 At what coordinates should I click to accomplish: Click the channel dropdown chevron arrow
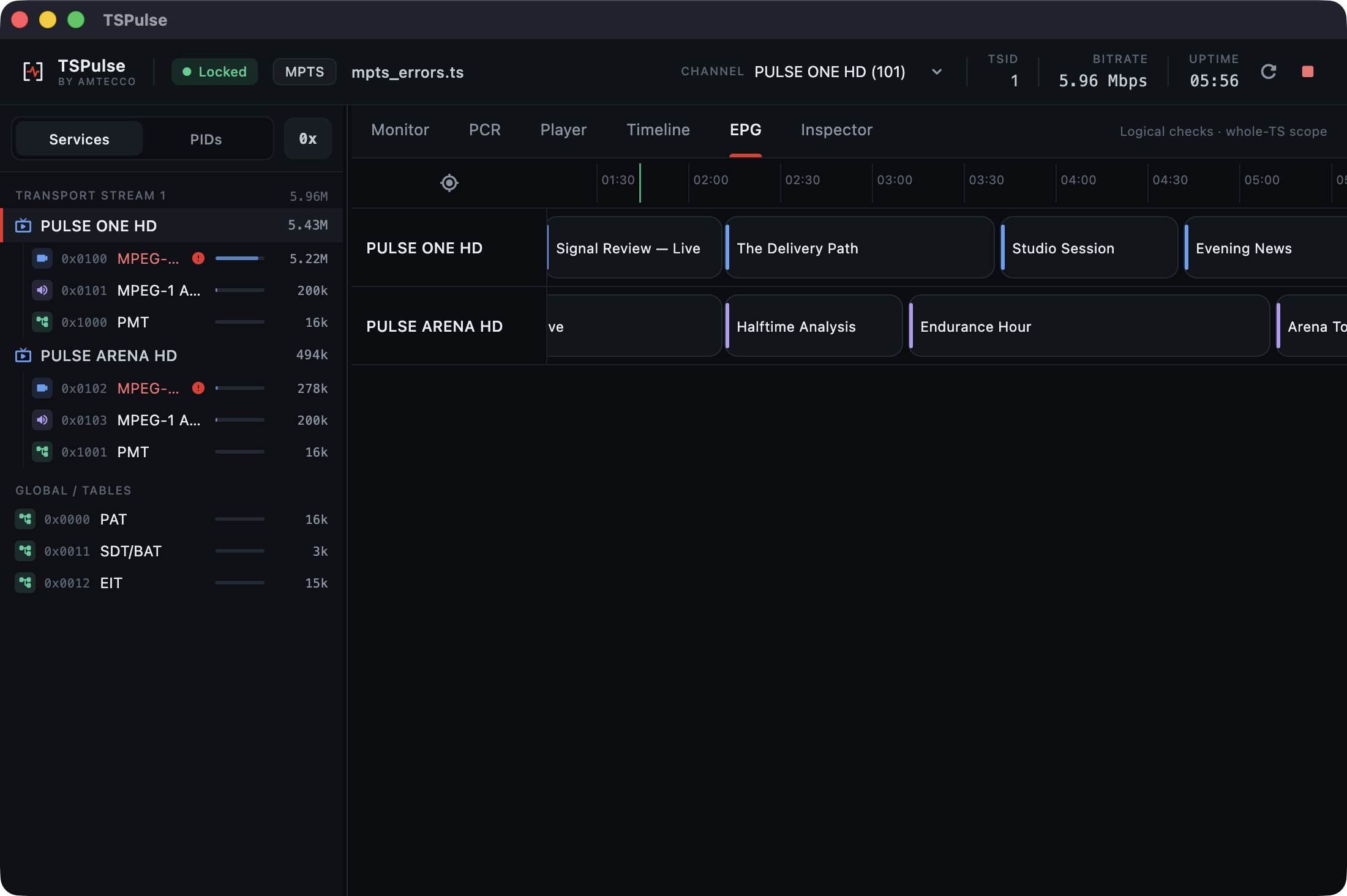(937, 72)
